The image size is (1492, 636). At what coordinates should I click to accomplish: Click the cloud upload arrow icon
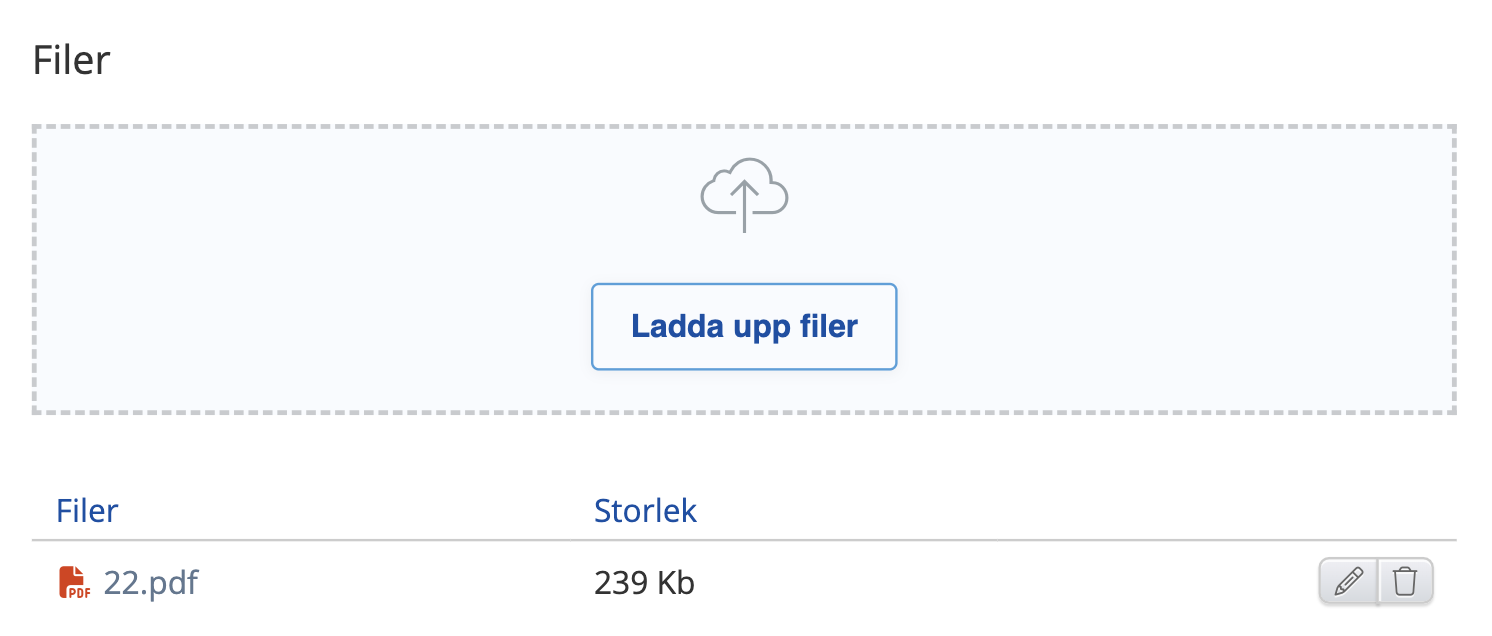tap(744, 195)
